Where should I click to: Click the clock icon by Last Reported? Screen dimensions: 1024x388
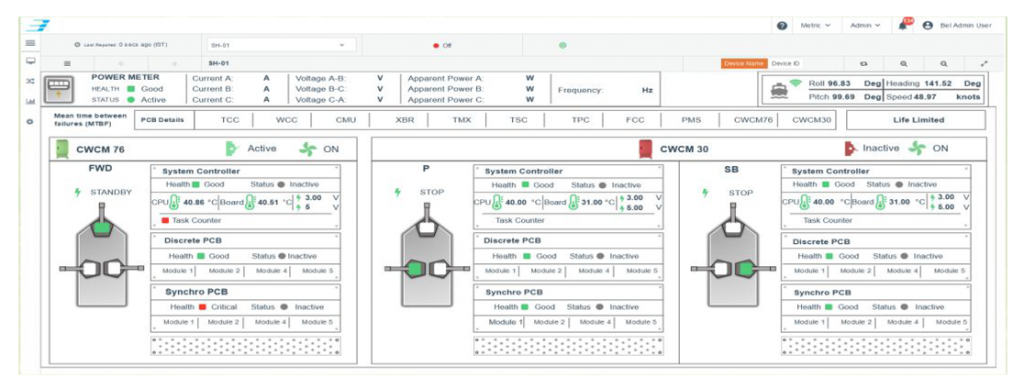(77, 45)
